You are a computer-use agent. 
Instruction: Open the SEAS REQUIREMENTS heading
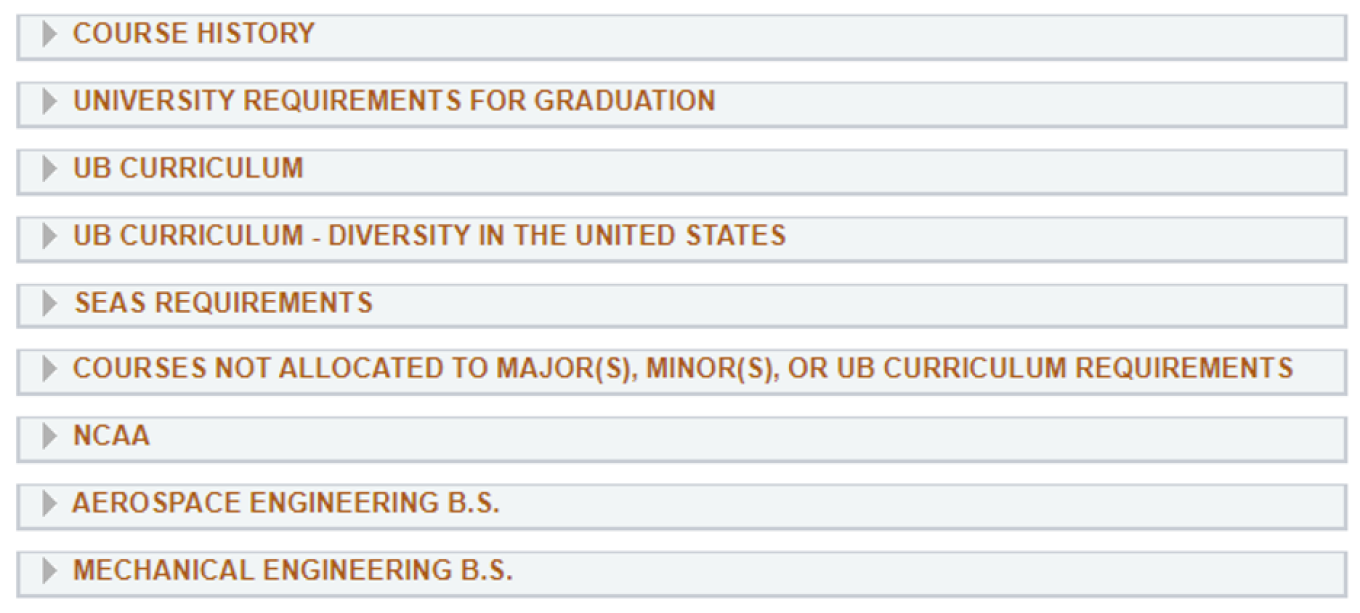pos(223,303)
